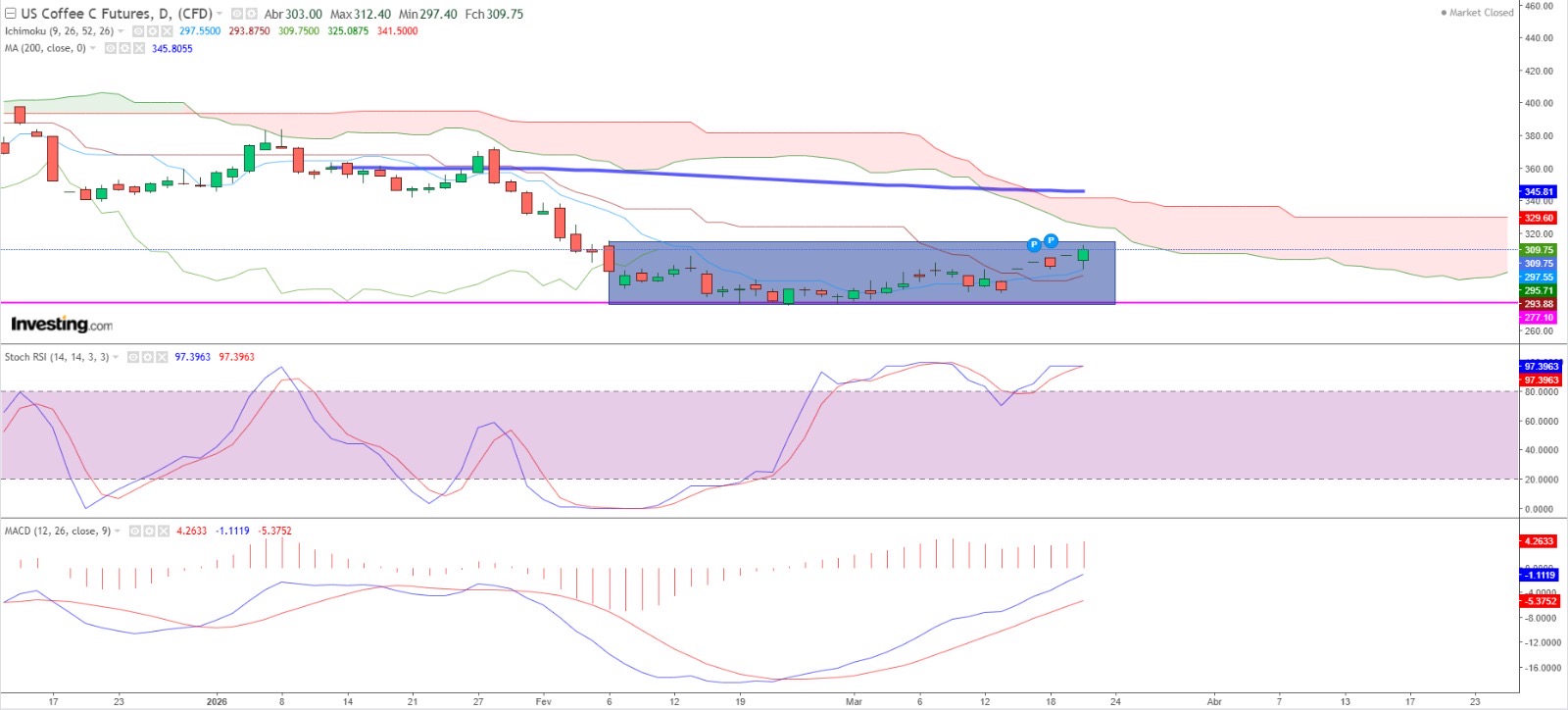The image size is (1568, 710).
Task: Click the Investing.com logo link
Action: 61,325
